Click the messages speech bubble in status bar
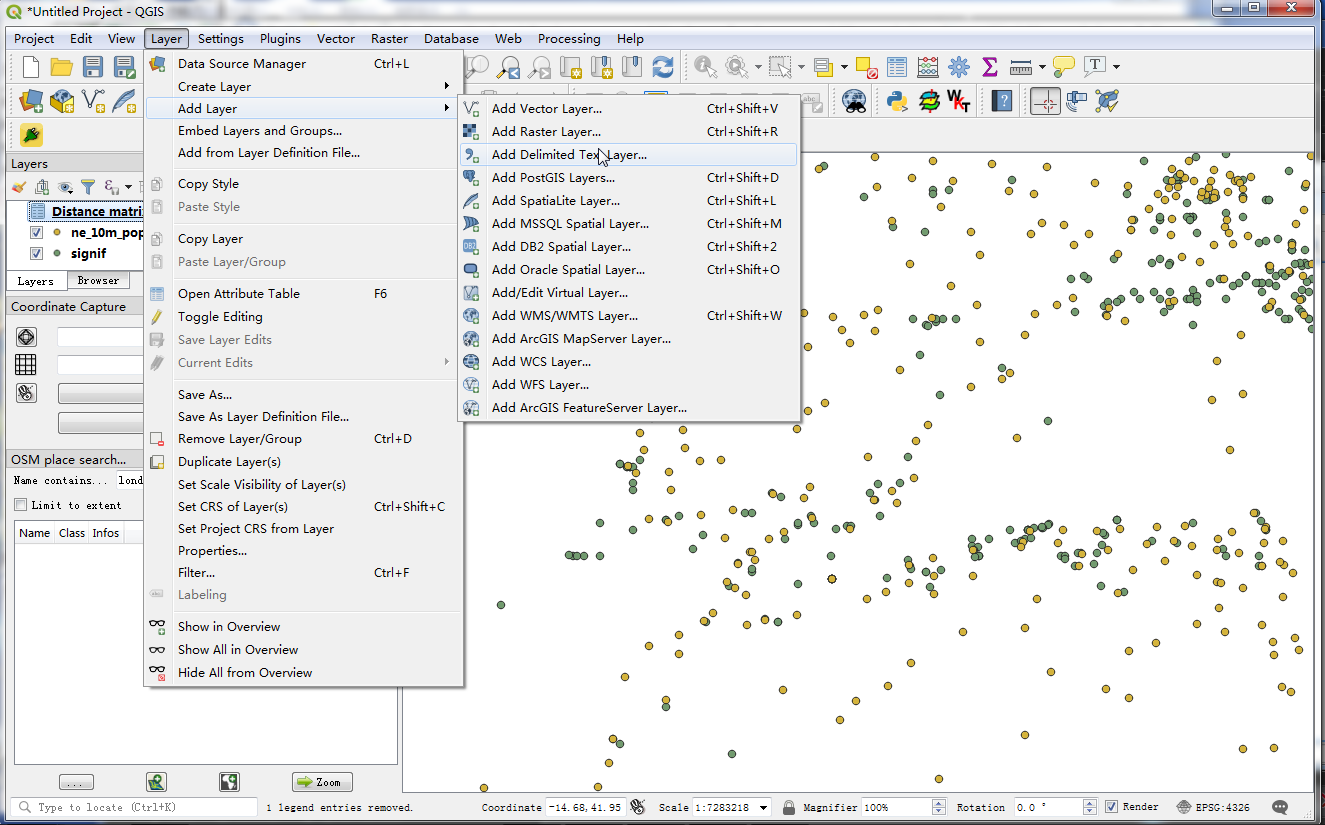Viewport: 1325px width, 825px height. tap(1280, 807)
